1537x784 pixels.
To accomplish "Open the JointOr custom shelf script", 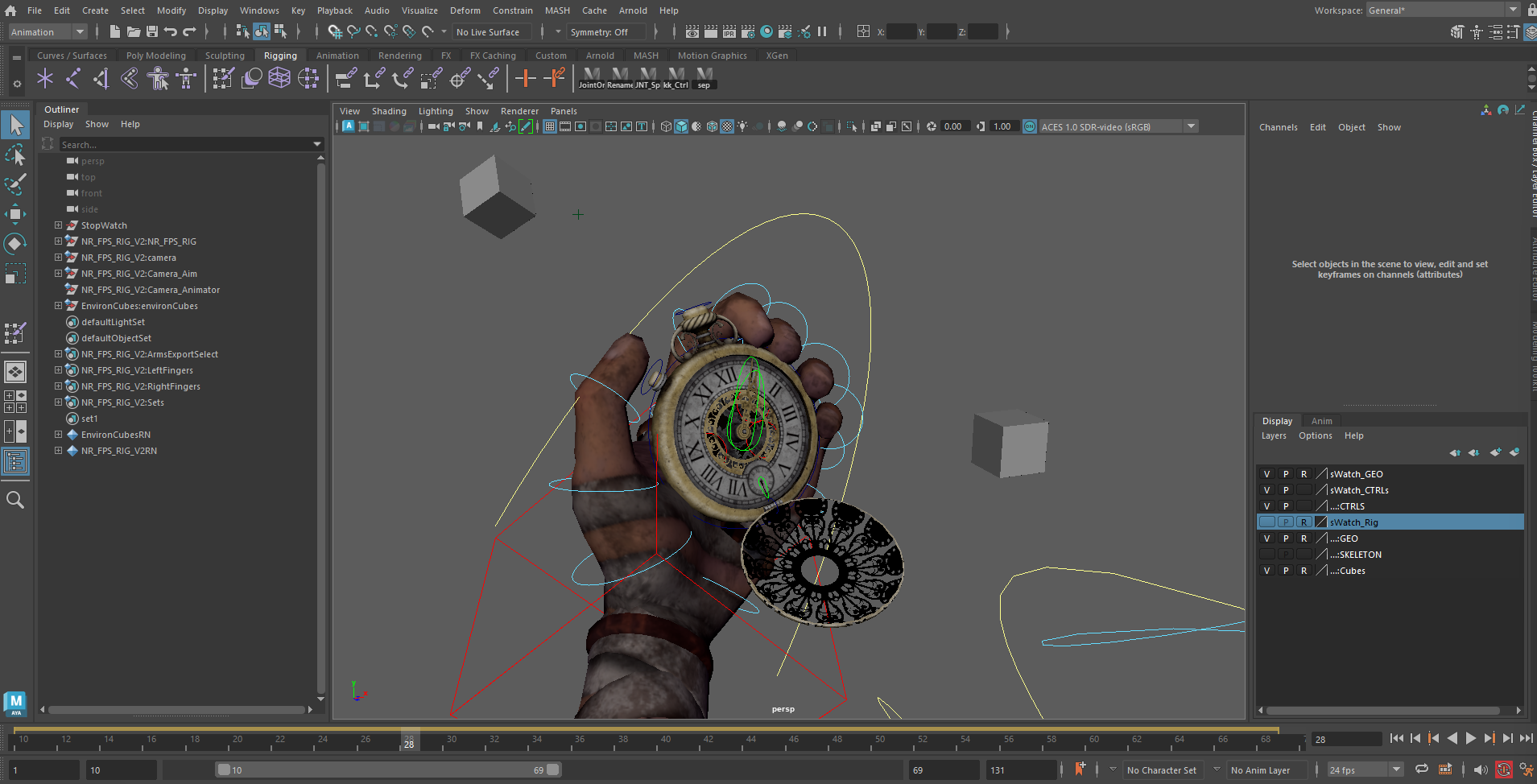I will click(592, 78).
